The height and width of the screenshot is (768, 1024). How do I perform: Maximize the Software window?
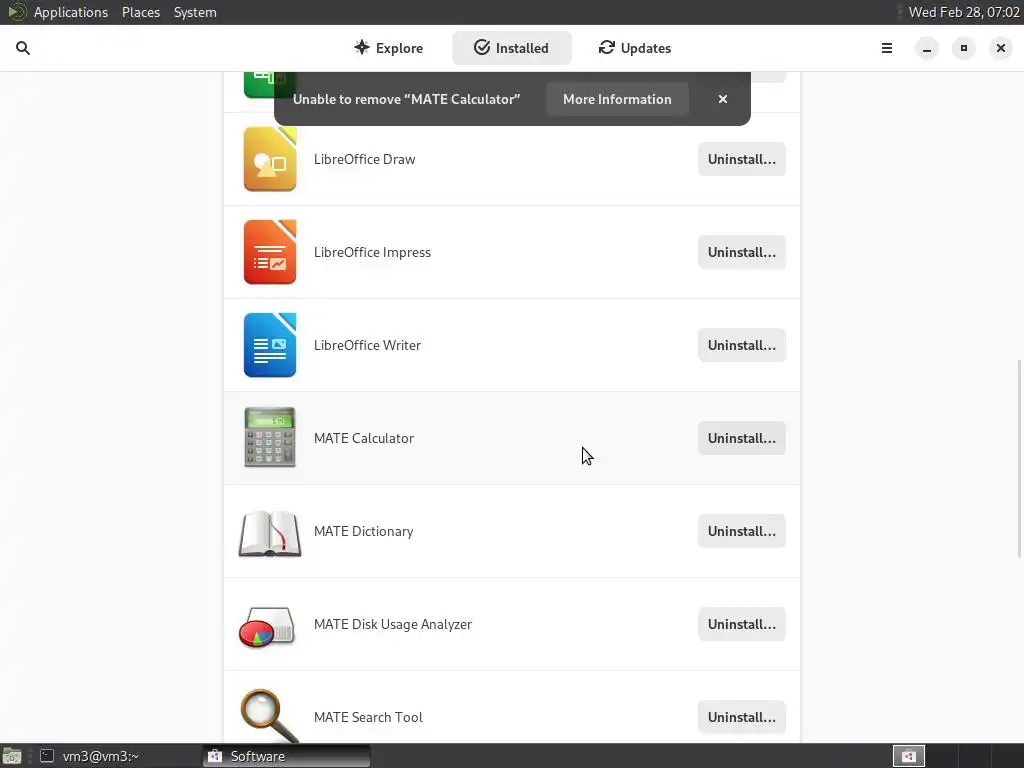(963, 48)
